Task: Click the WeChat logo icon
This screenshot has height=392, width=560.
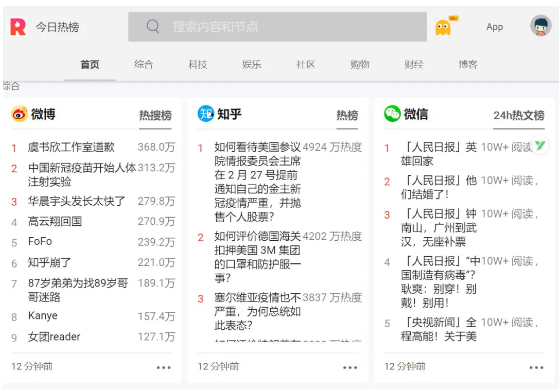Action: click(392, 114)
